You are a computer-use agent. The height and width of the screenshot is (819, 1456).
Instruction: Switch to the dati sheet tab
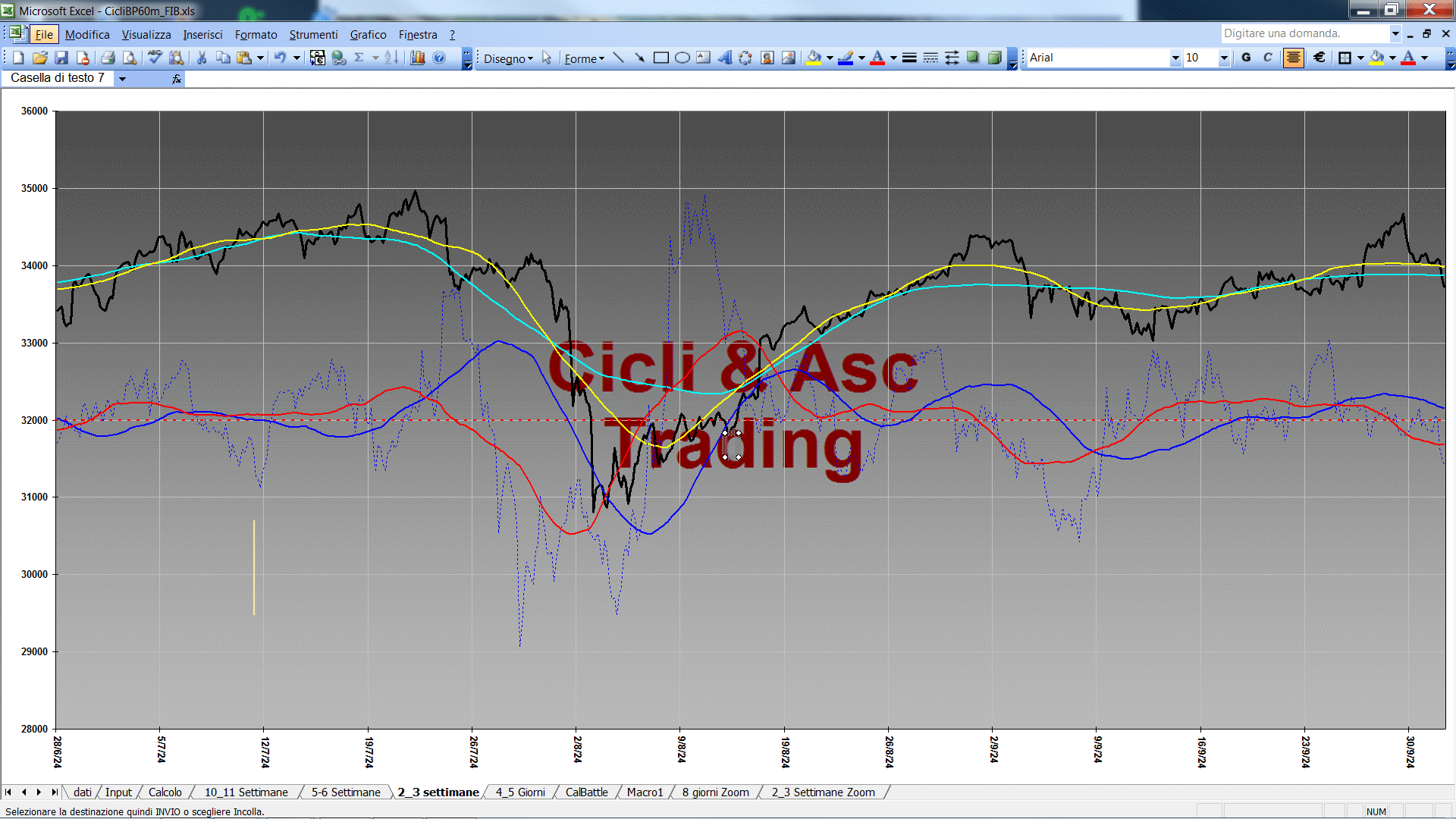pyautogui.click(x=83, y=792)
